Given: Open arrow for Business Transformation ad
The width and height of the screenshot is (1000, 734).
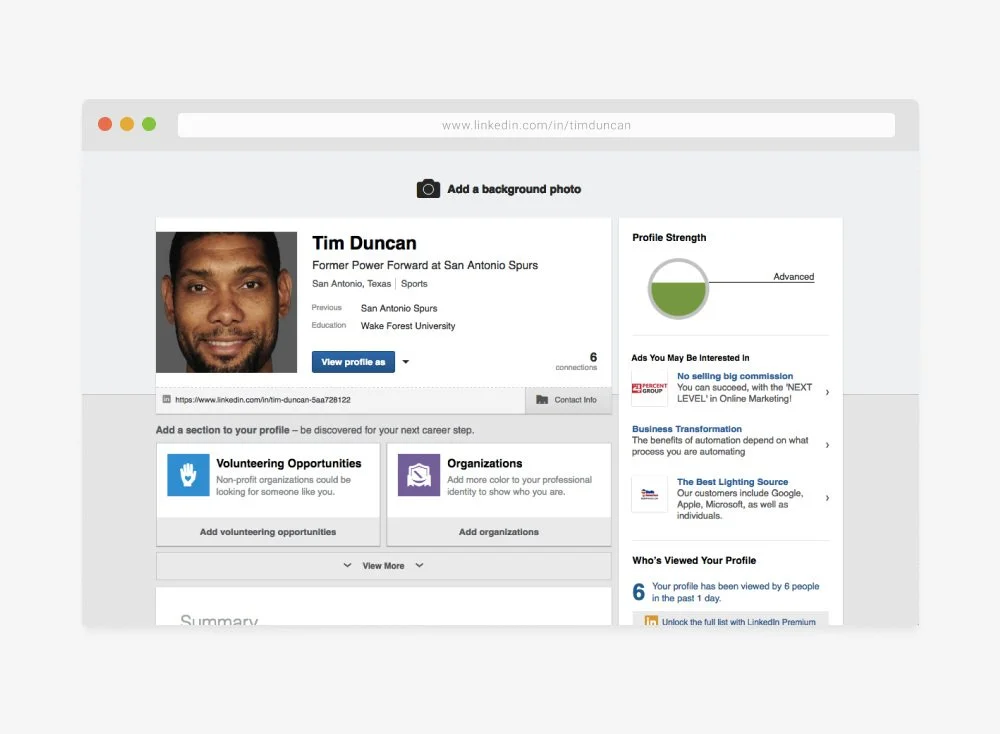Looking at the screenshot, I should tap(827, 445).
